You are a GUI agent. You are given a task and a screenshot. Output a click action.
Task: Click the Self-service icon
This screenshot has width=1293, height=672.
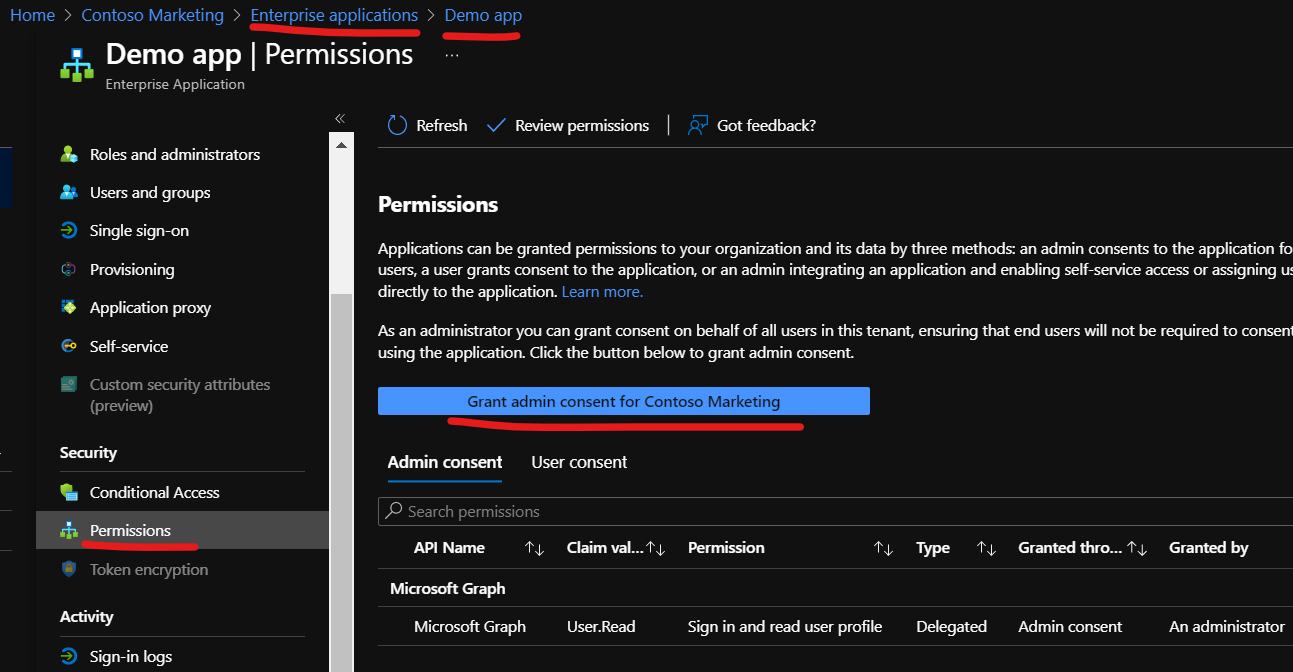pos(69,346)
